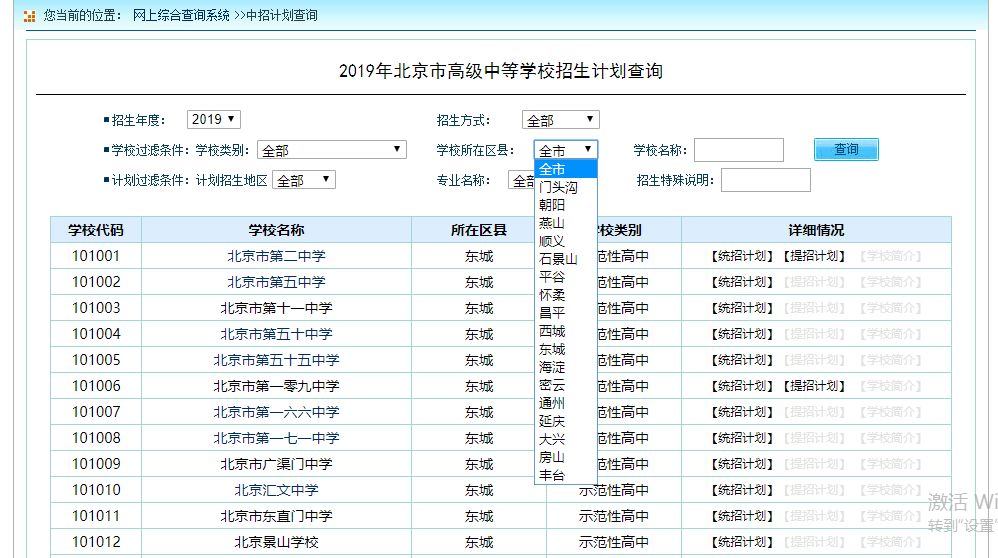Click the 学校代码 column header
This screenshot has height=558, width=998.
point(96,230)
